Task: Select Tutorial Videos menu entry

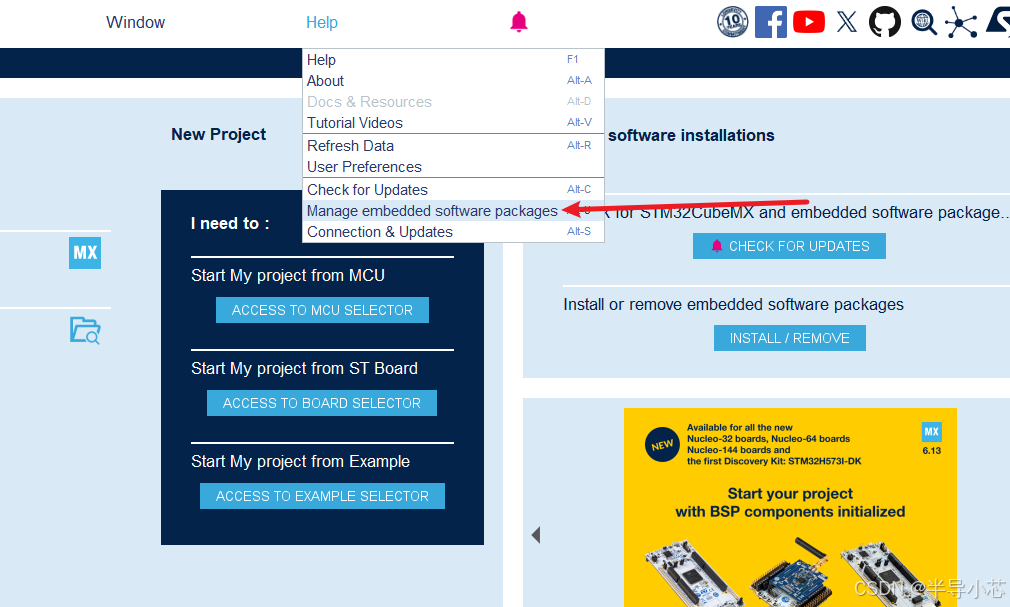Action: [x=453, y=123]
